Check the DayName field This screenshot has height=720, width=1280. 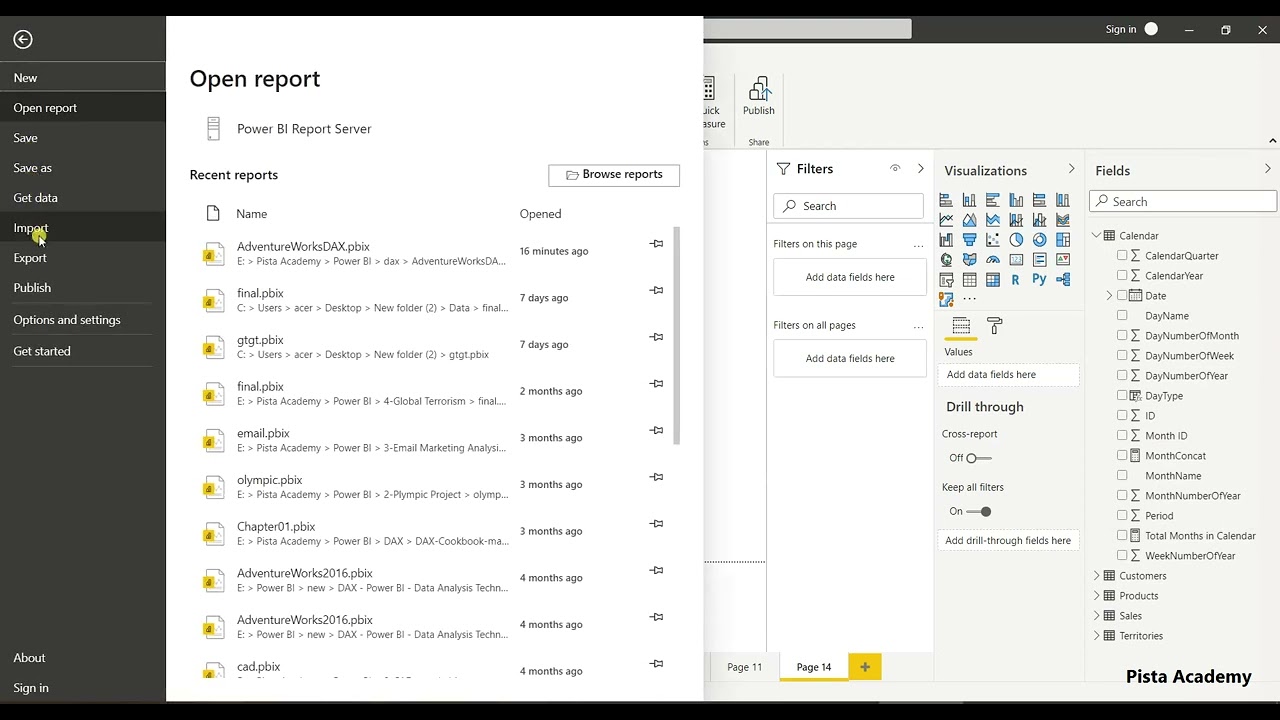[1122, 315]
